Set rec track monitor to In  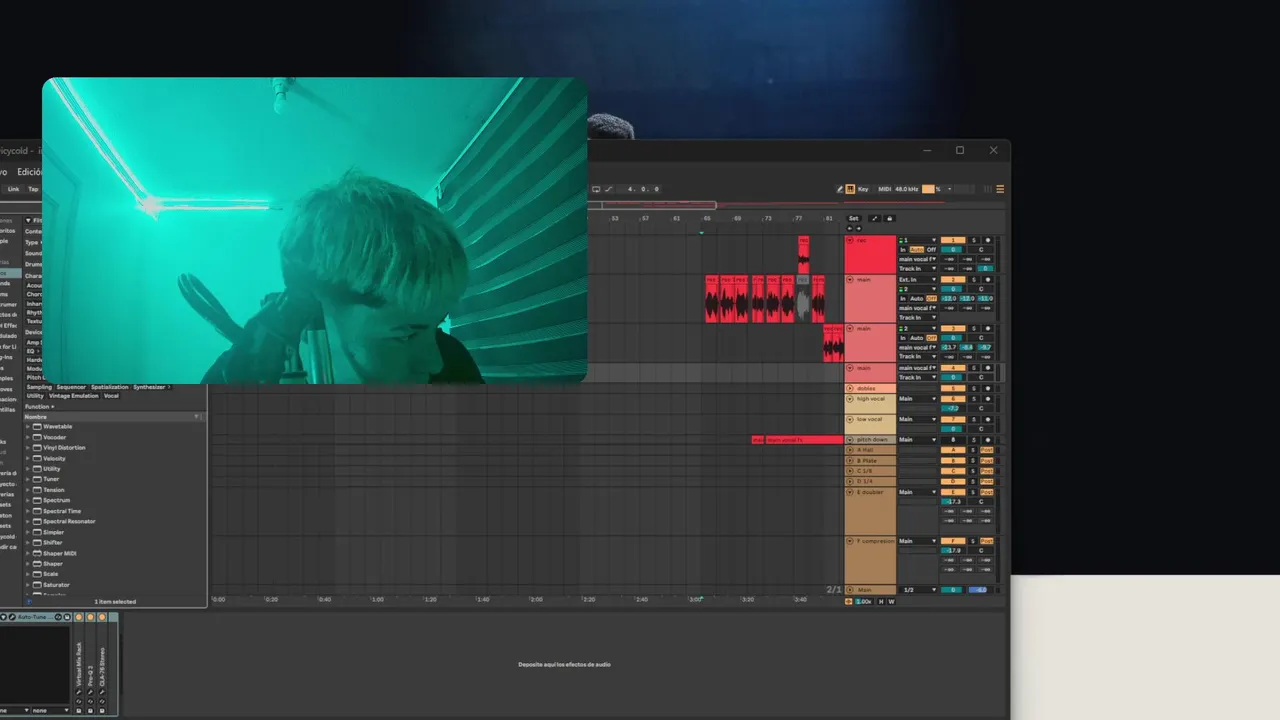(x=903, y=250)
